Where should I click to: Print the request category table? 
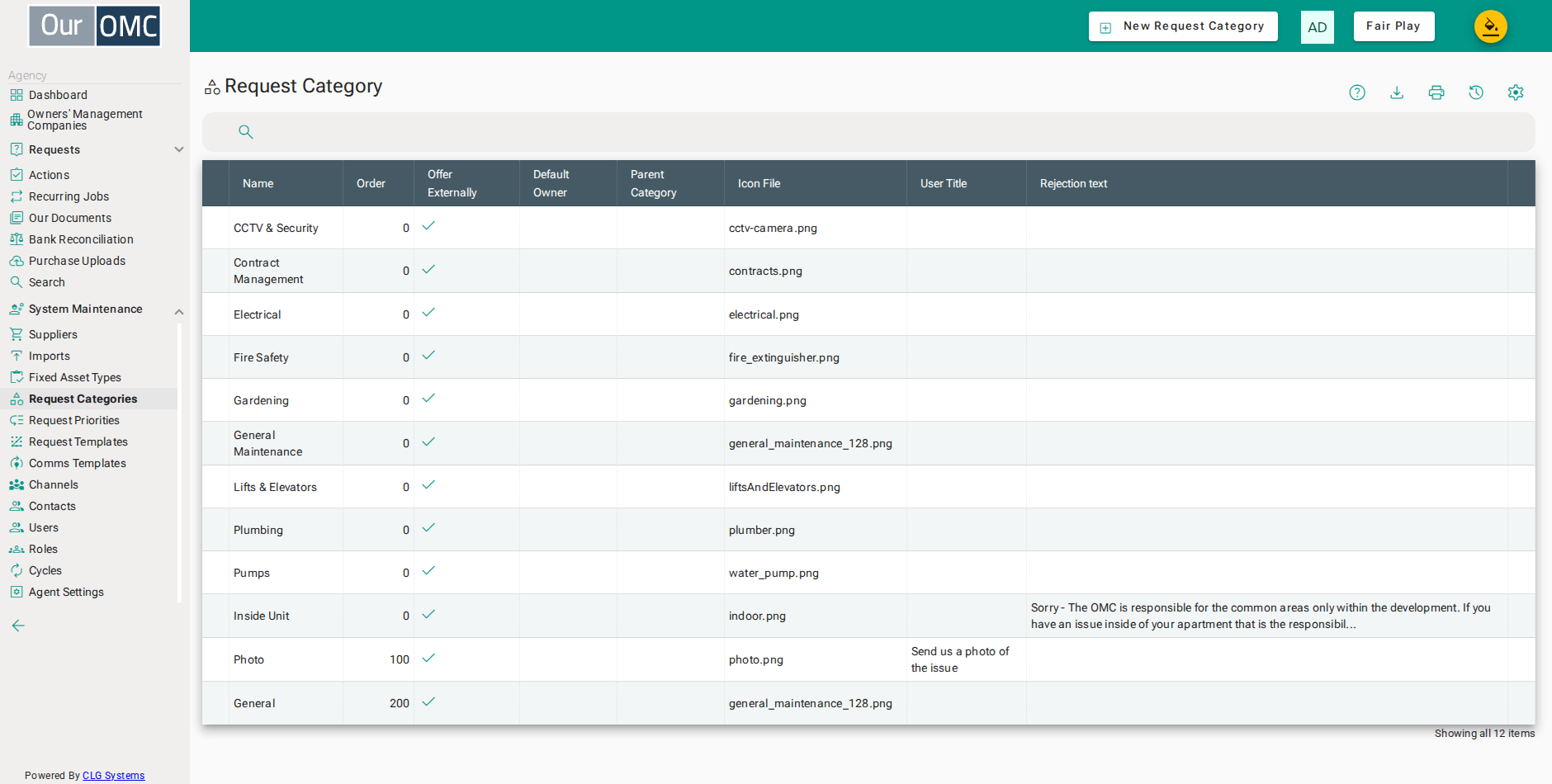[x=1436, y=92]
